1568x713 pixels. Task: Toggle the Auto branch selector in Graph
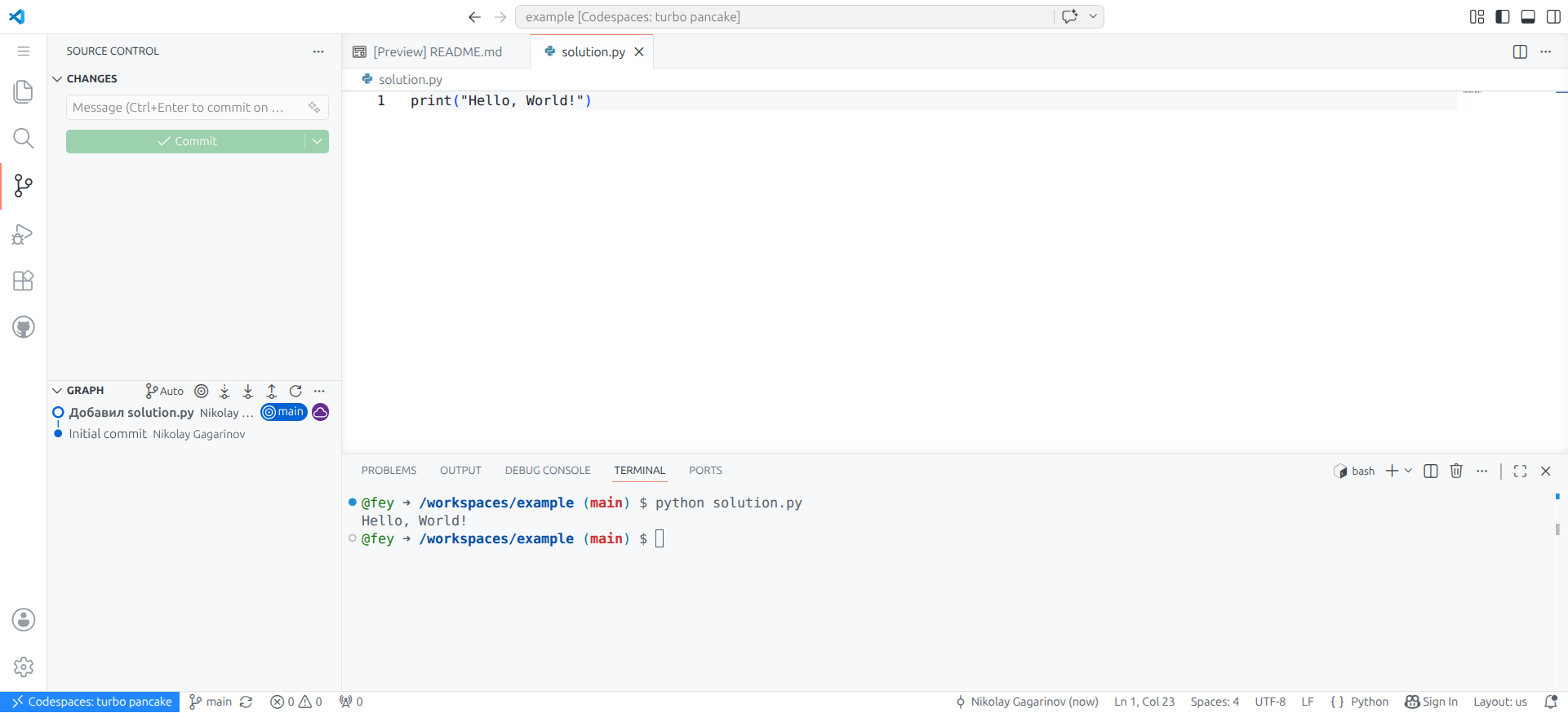(165, 391)
